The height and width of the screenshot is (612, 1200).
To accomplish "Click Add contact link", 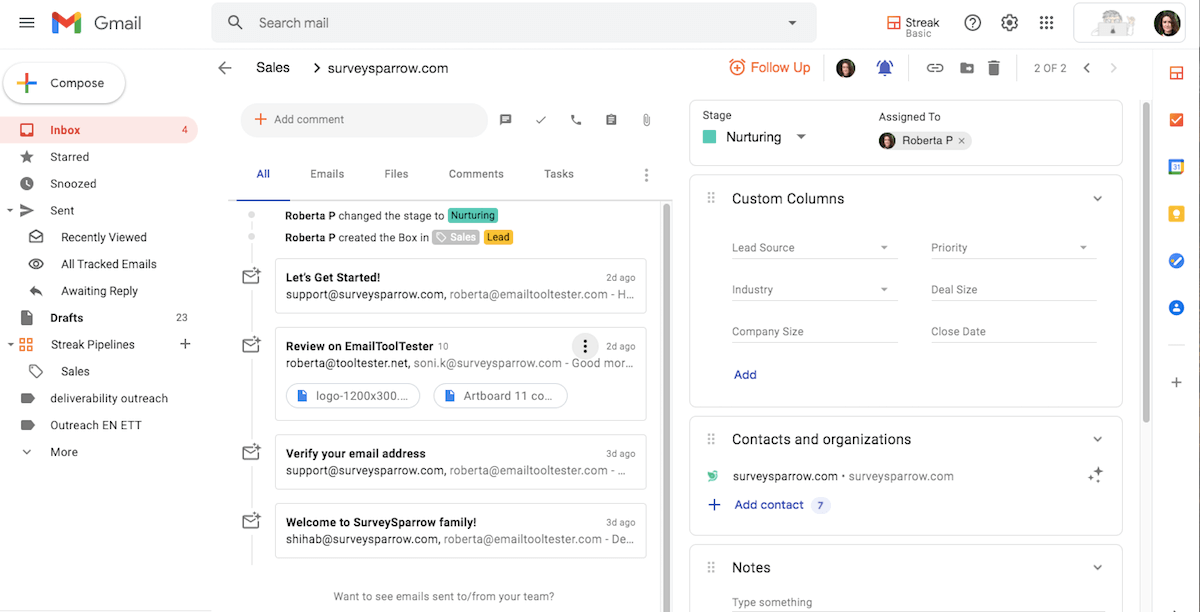I will pos(769,505).
